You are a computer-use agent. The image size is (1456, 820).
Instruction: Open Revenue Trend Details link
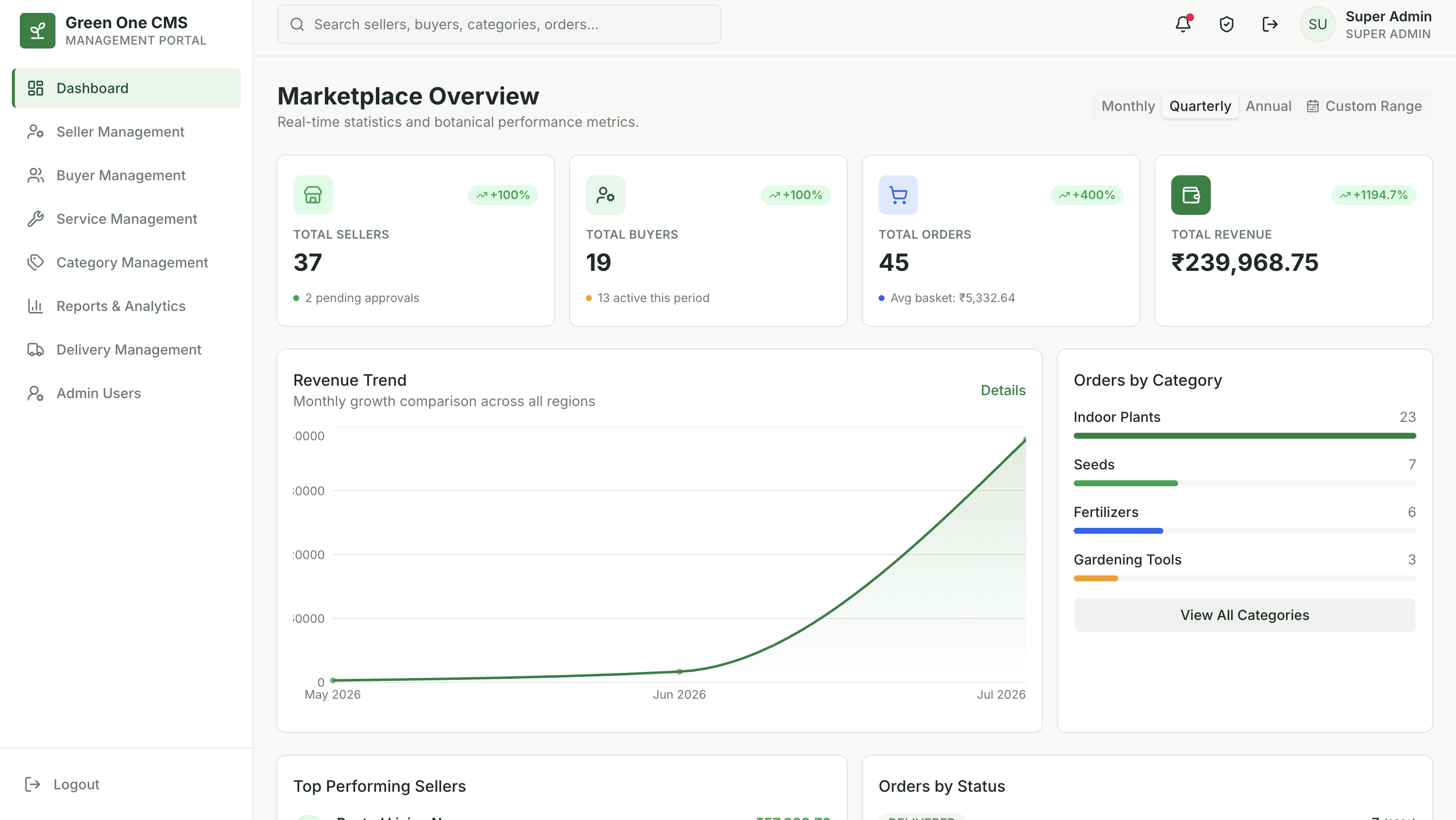1003,391
